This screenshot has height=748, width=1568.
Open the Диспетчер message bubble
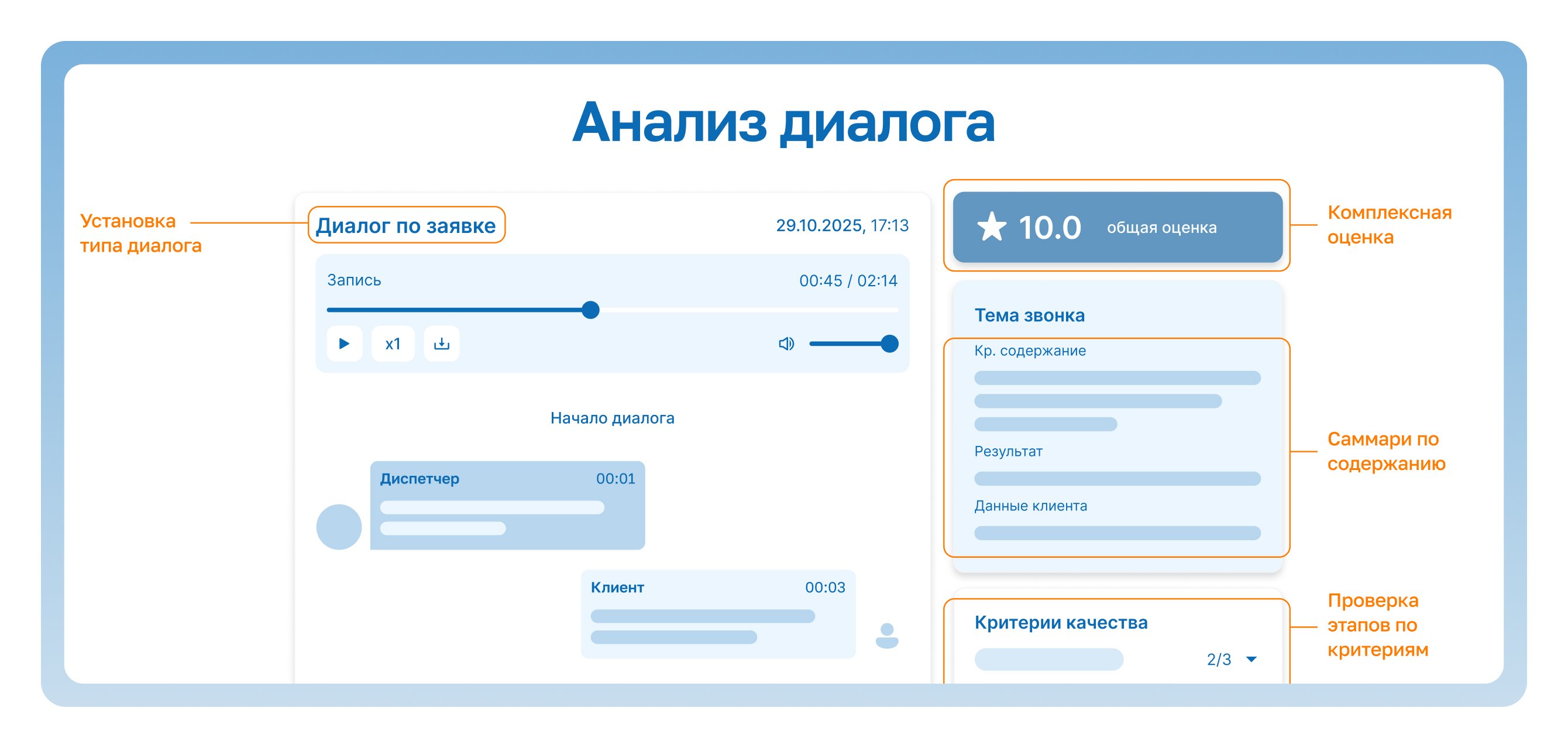coord(507,505)
